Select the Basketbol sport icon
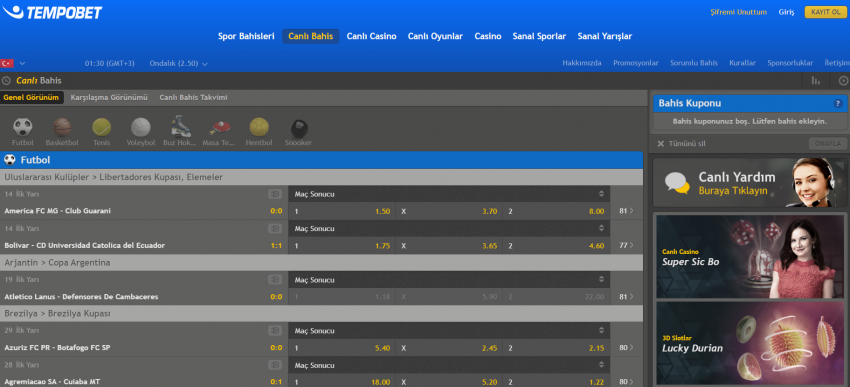 click(x=62, y=127)
